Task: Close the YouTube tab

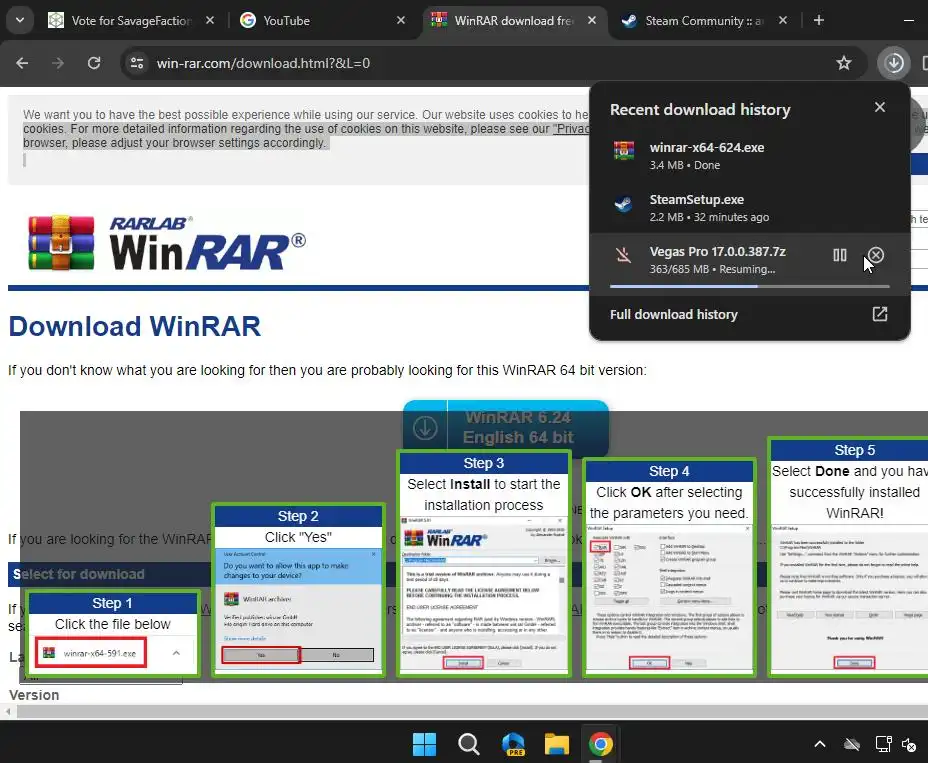Action: click(401, 21)
